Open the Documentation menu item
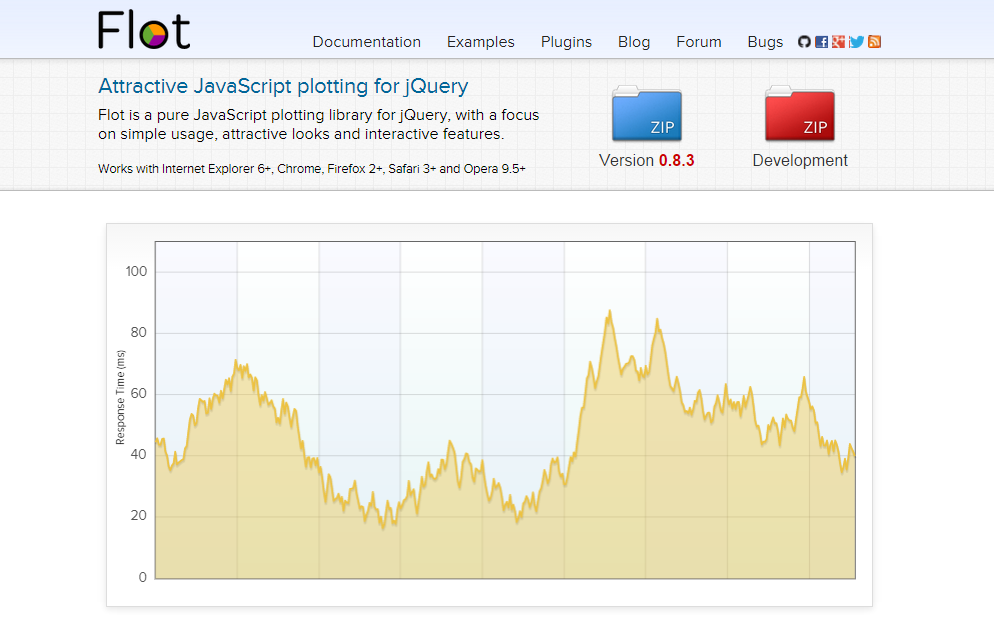This screenshot has width=994, height=627. 366,42
